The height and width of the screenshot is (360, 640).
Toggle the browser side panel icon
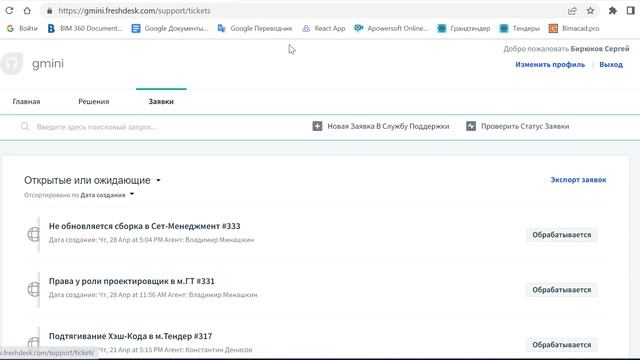[x=631, y=11]
